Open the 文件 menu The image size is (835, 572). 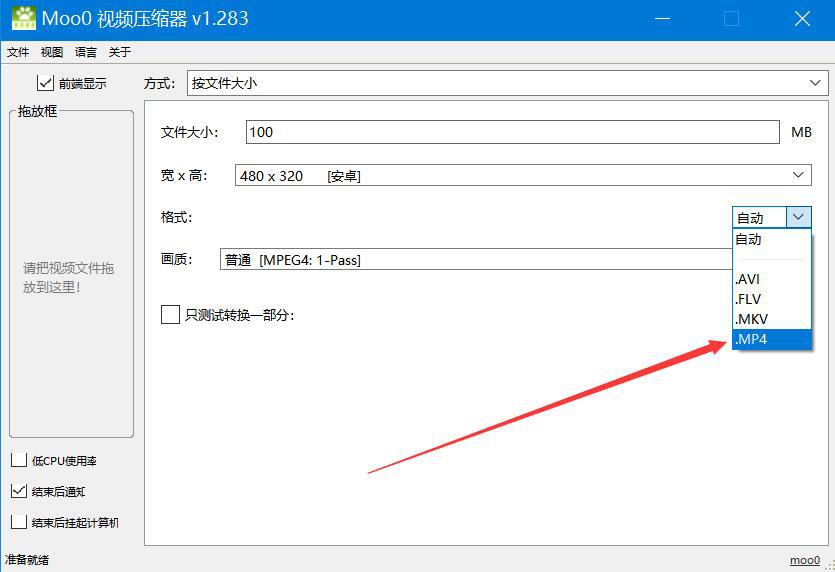[18, 52]
